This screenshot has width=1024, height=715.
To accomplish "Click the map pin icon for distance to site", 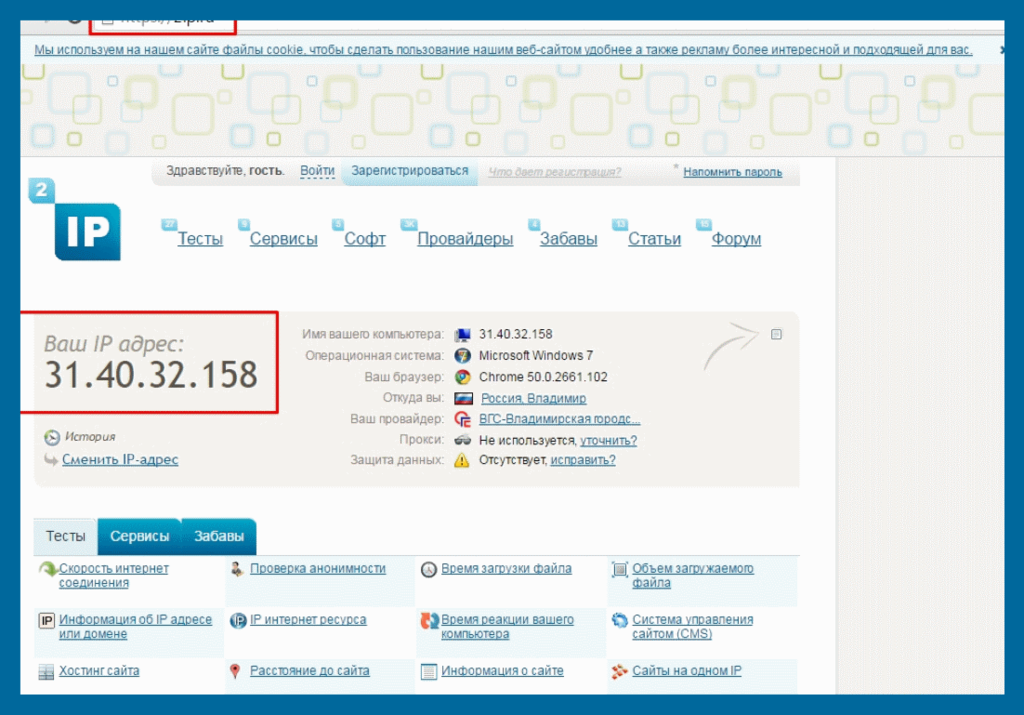I will click(236, 671).
